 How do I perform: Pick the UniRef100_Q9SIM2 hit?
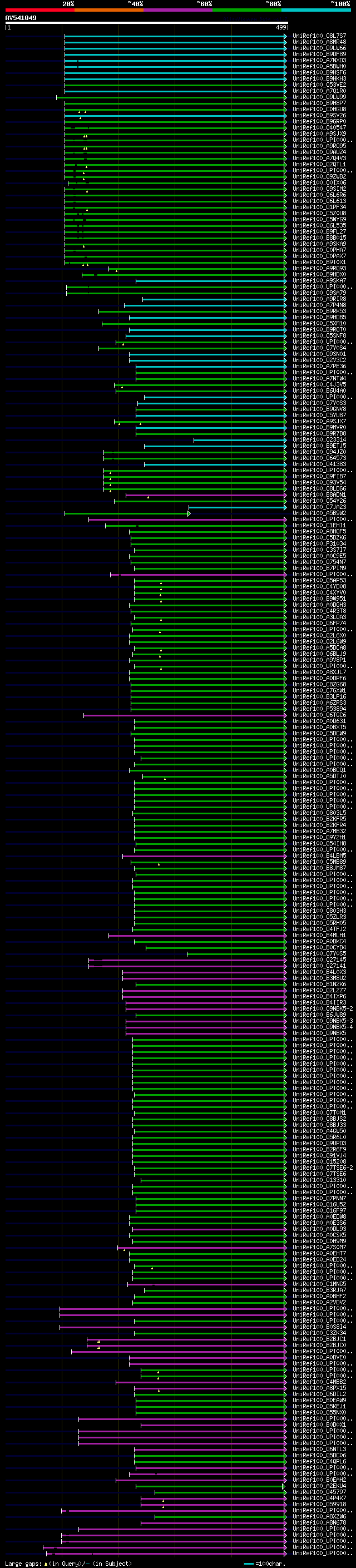pos(319,189)
